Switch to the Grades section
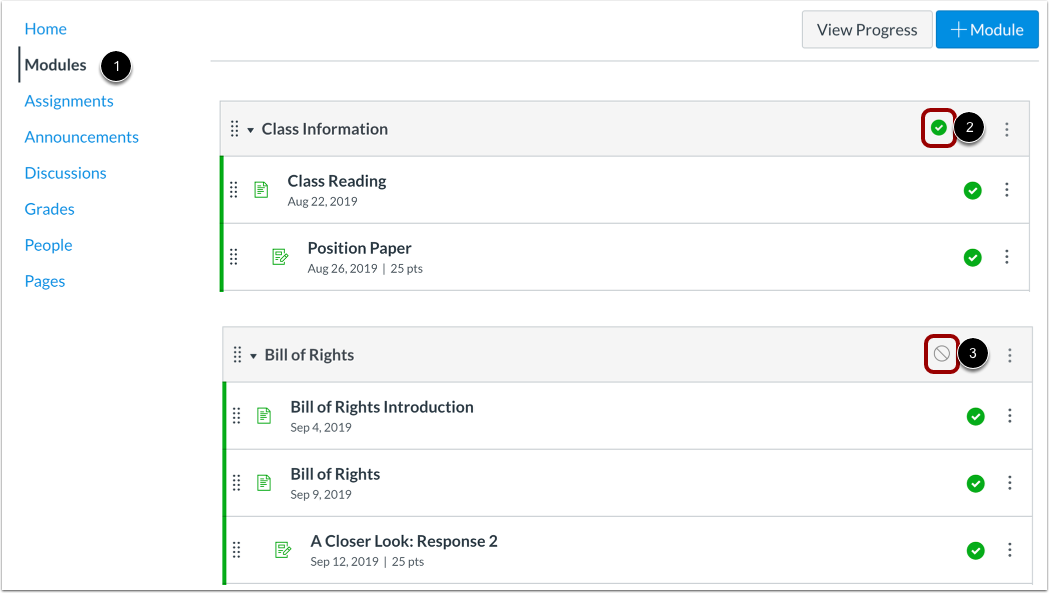The image size is (1049, 593). (49, 208)
